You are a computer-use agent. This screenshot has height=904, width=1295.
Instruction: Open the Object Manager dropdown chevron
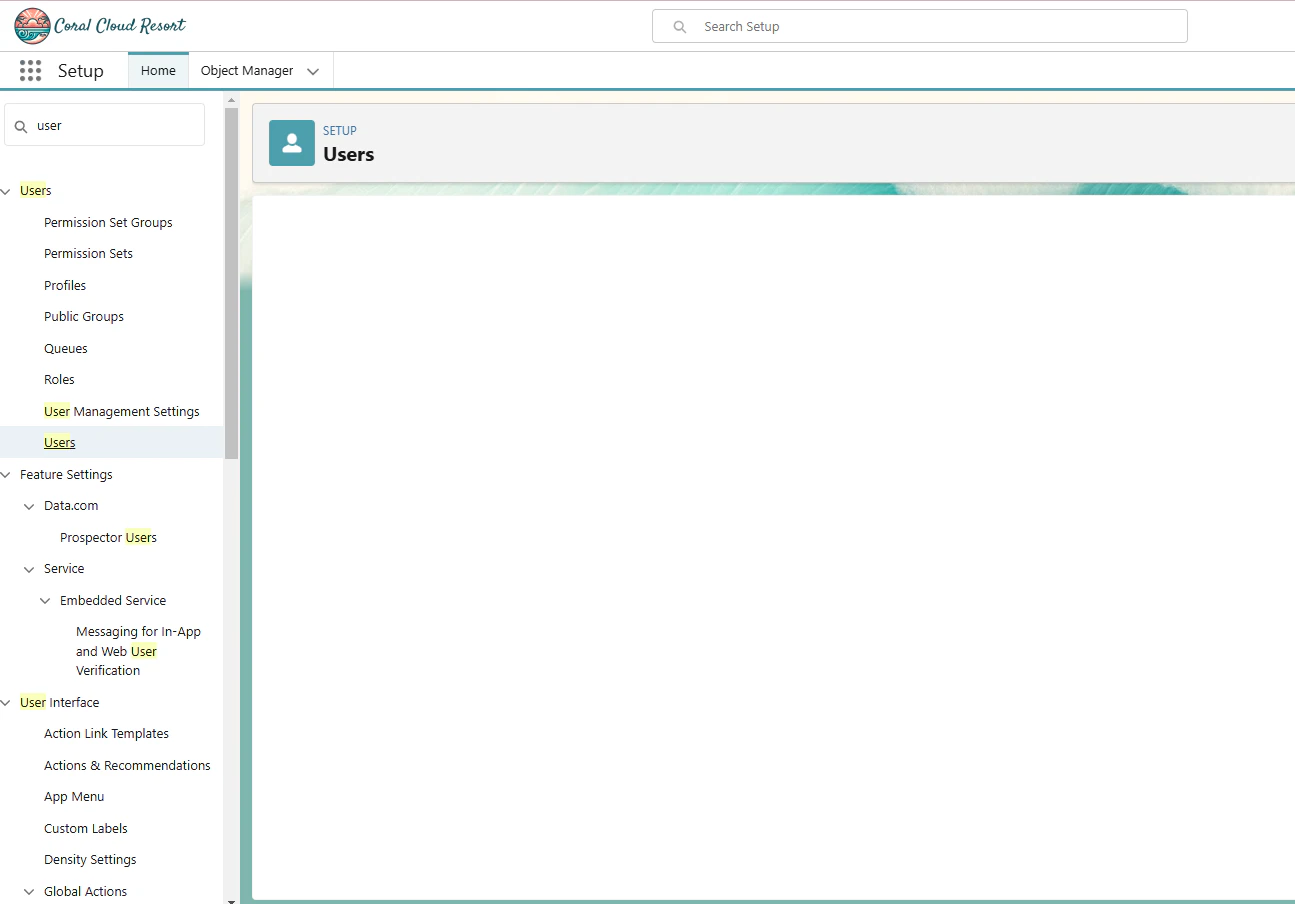click(313, 72)
